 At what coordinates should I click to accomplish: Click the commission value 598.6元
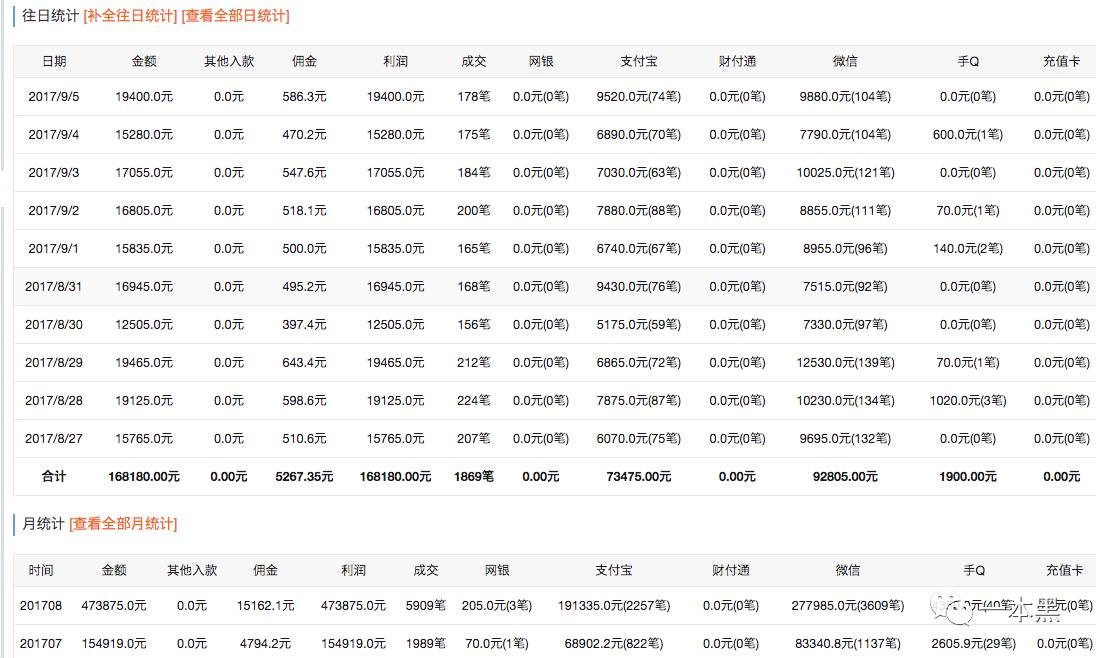pyautogui.click(x=304, y=401)
